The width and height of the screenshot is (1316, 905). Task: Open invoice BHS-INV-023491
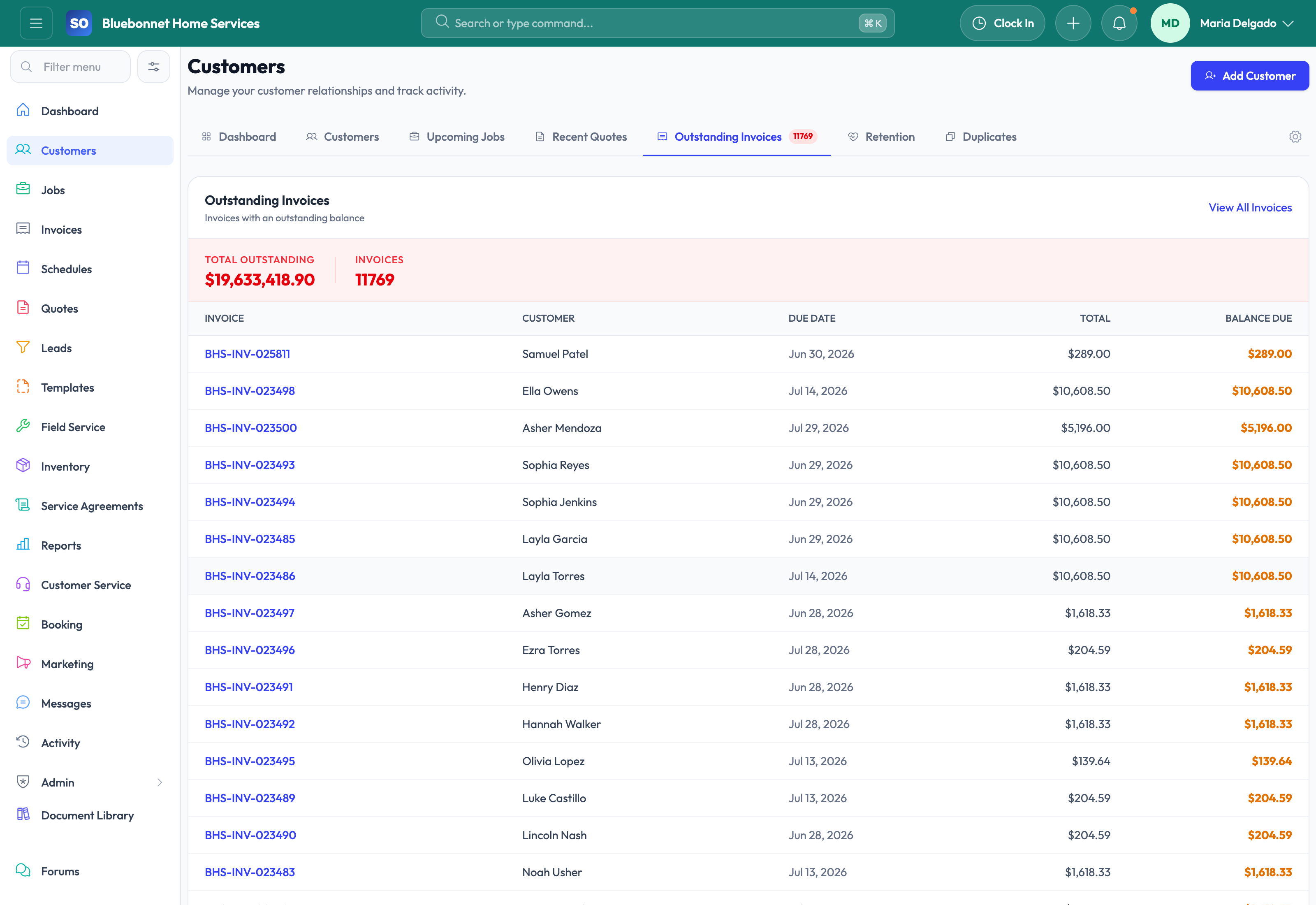click(x=249, y=687)
